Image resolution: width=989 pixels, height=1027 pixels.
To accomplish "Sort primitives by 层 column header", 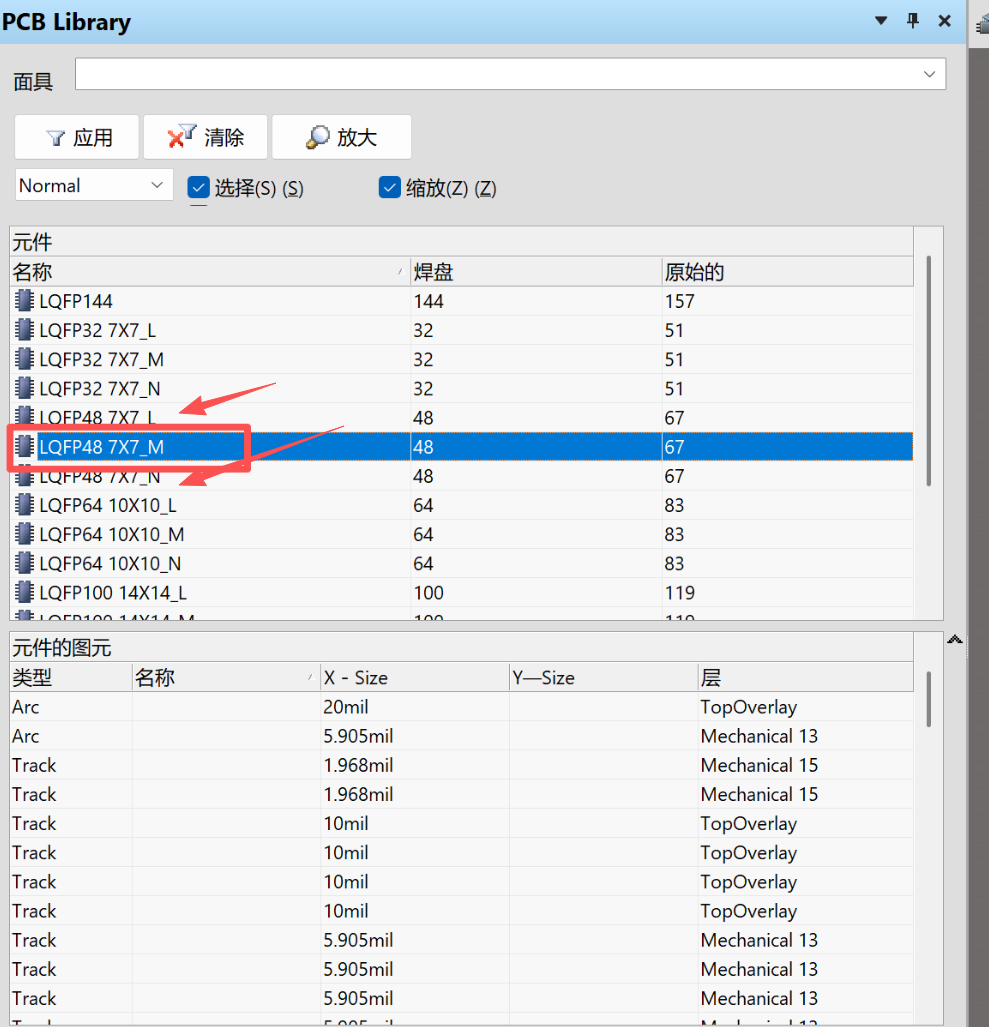I will point(805,678).
